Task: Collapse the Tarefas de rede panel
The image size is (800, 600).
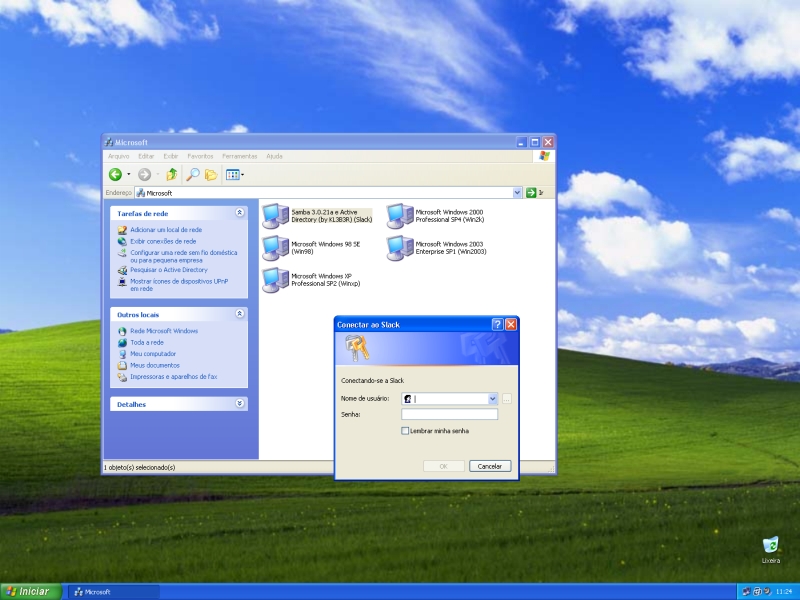Action: click(240, 213)
